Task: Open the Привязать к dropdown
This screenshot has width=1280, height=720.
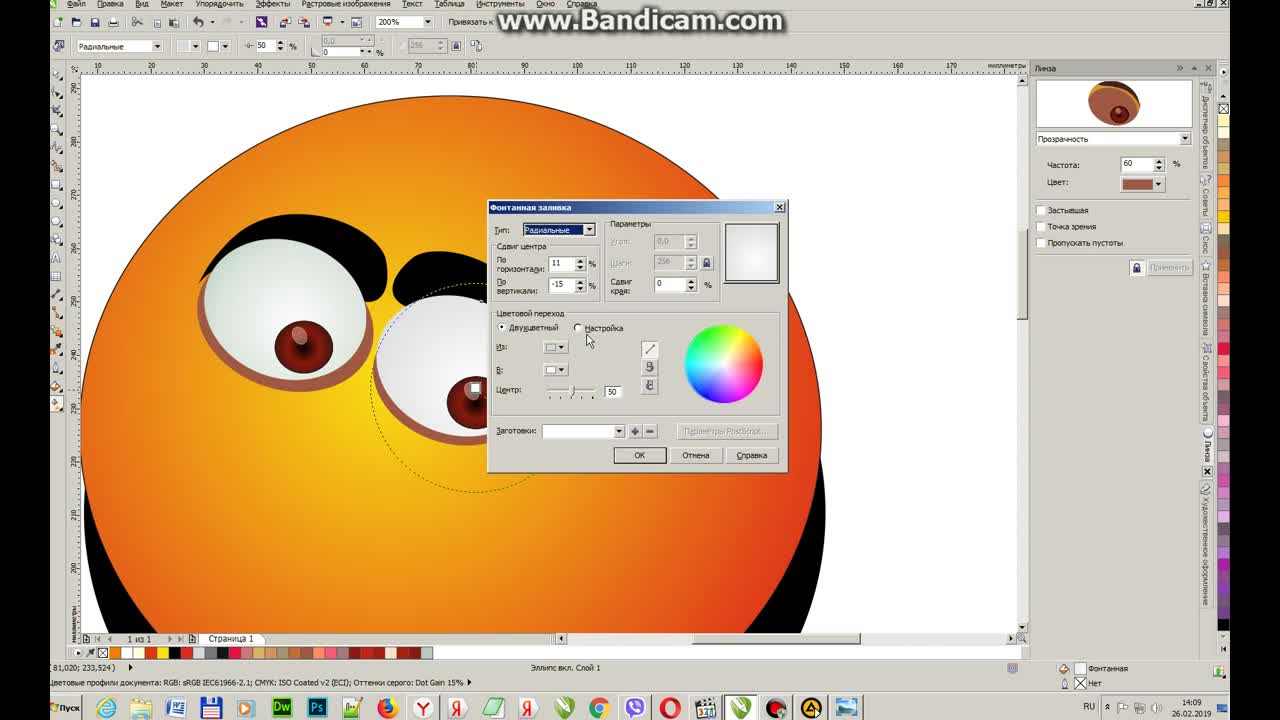Action: click(x=470, y=22)
